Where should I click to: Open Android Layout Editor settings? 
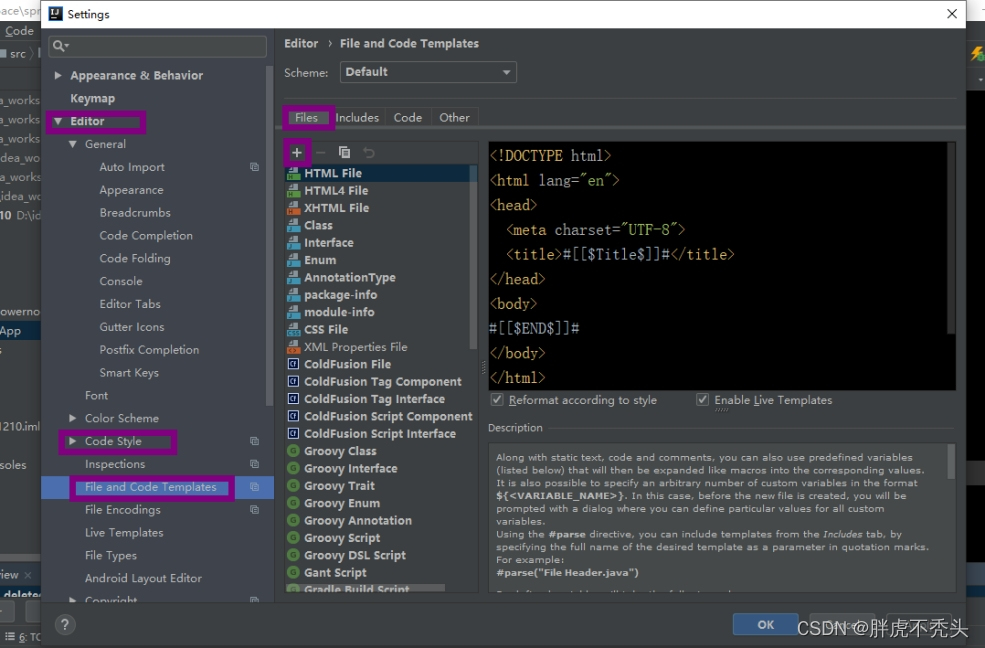143,578
